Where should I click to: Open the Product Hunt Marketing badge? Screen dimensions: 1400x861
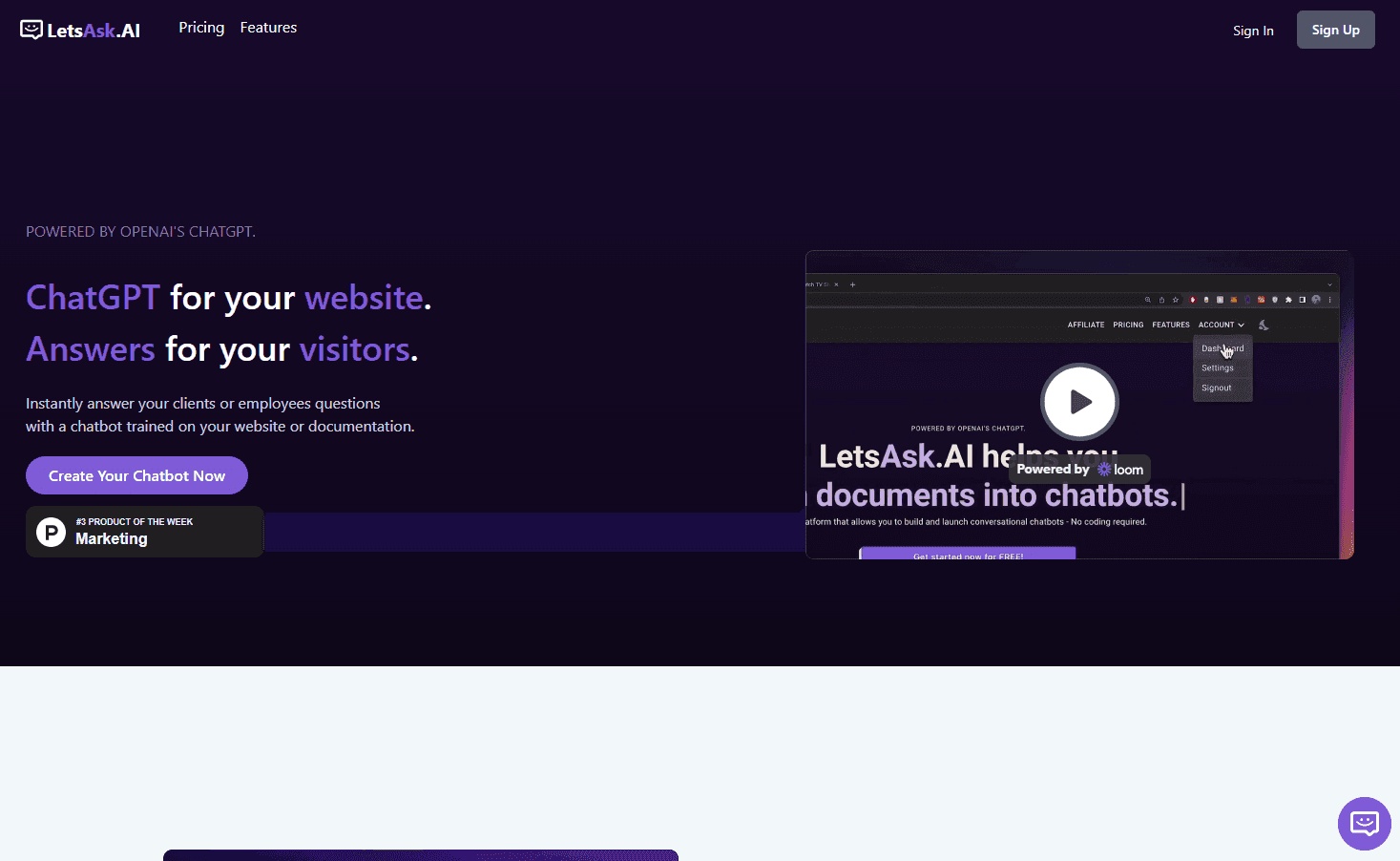pyautogui.click(x=144, y=532)
